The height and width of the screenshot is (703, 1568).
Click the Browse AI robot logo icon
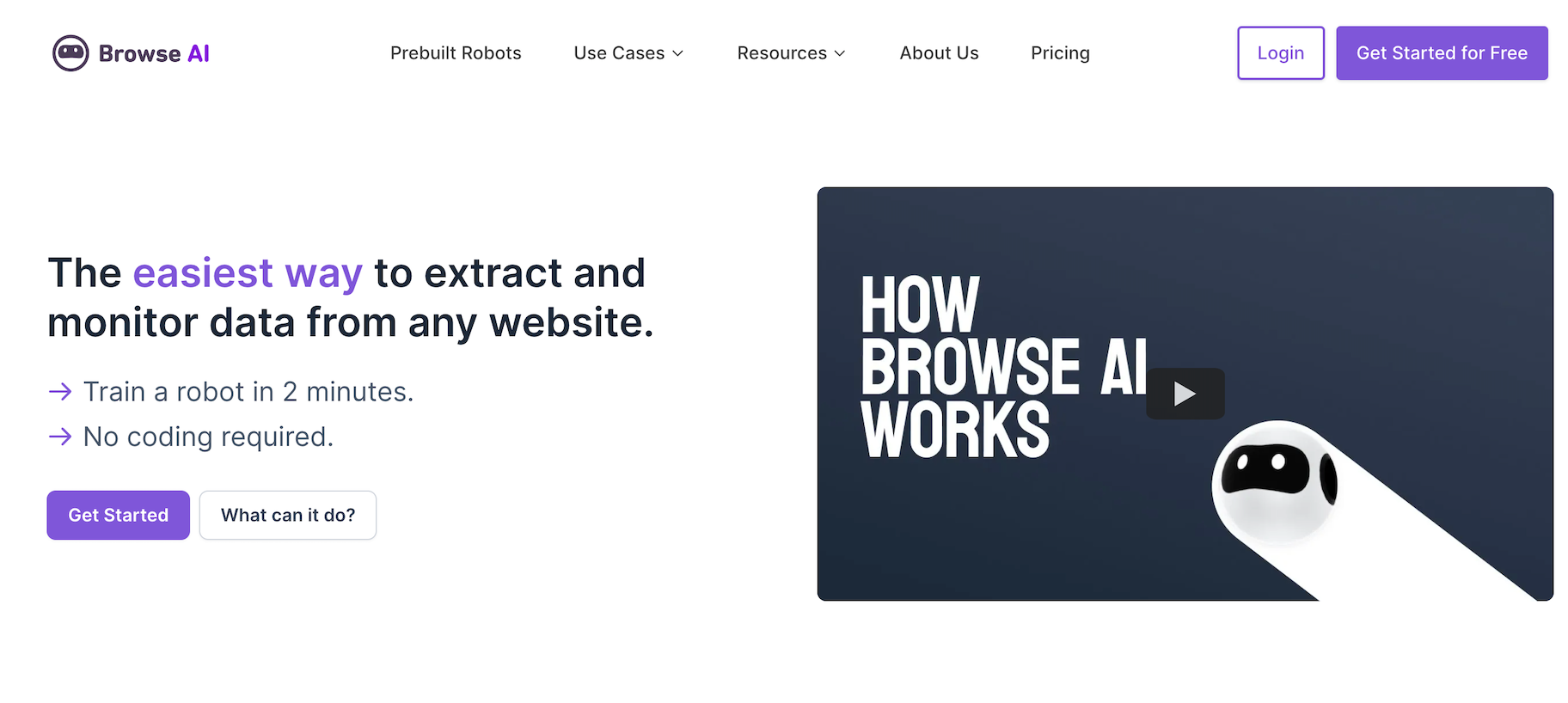pyautogui.click(x=70, y=53)
